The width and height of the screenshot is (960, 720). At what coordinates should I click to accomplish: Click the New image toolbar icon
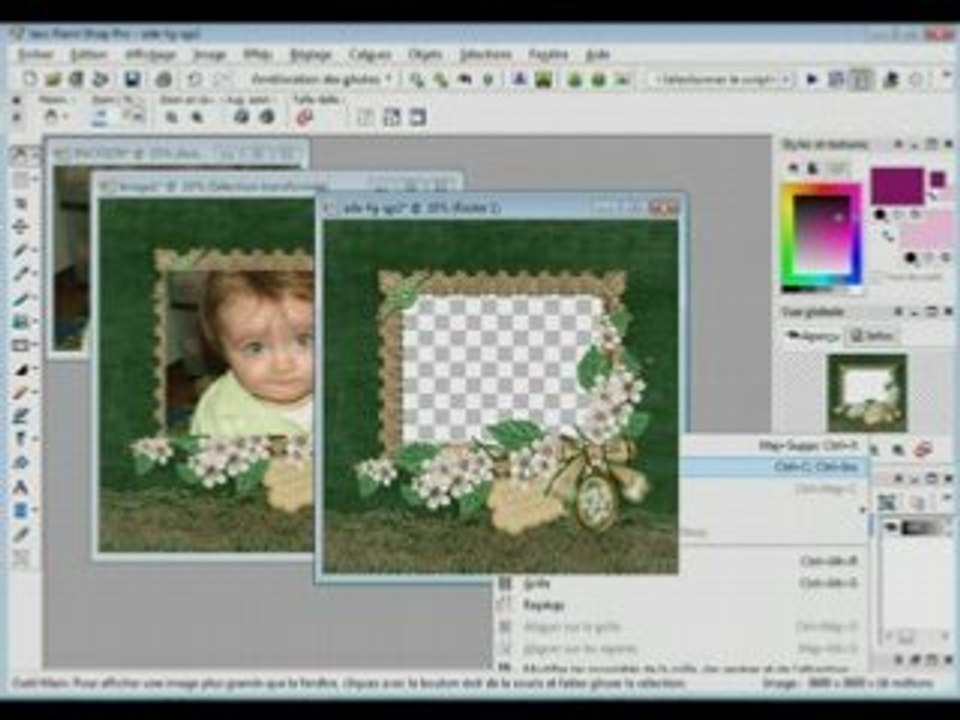29,79
